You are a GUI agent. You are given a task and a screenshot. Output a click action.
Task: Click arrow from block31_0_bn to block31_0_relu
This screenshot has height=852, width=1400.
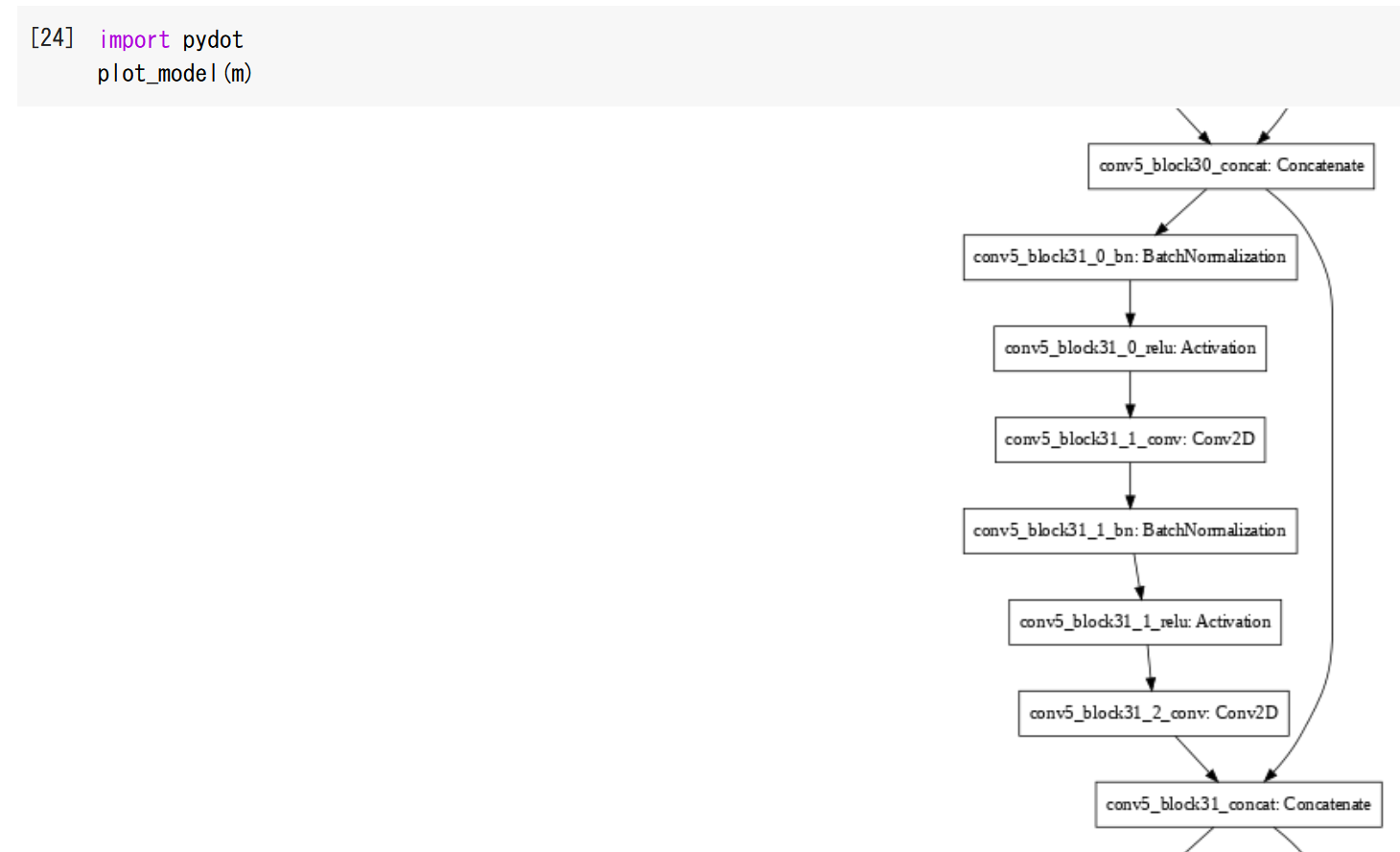(x=1130, y=303)
